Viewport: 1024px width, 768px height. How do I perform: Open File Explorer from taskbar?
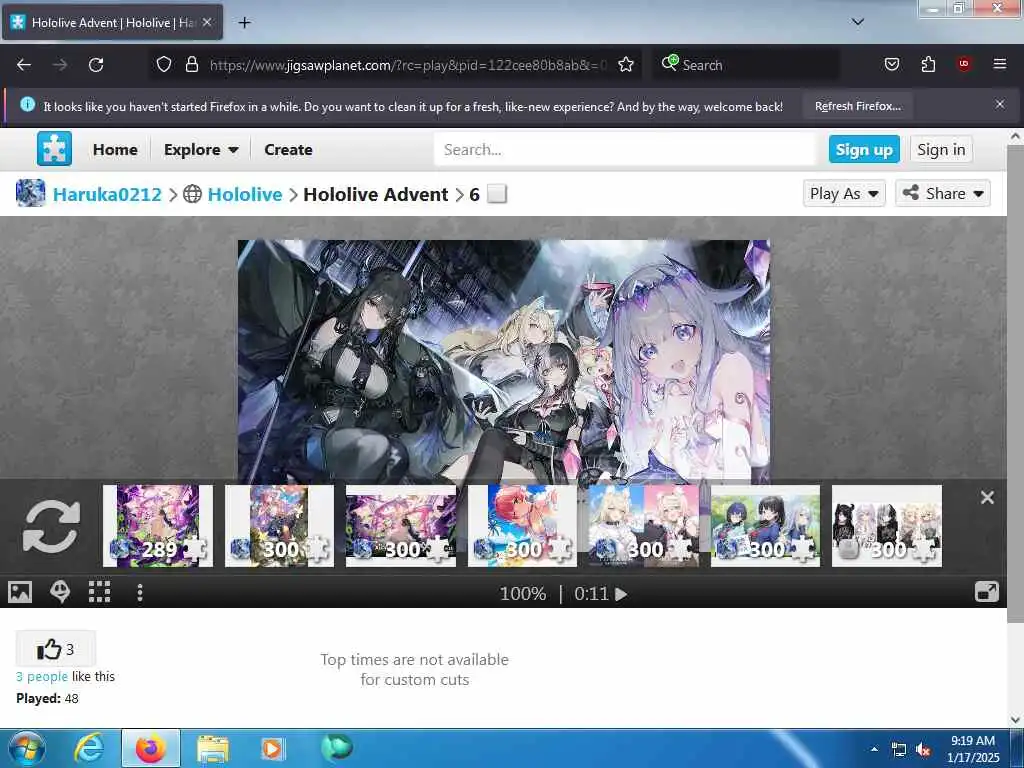click(212, 748)
